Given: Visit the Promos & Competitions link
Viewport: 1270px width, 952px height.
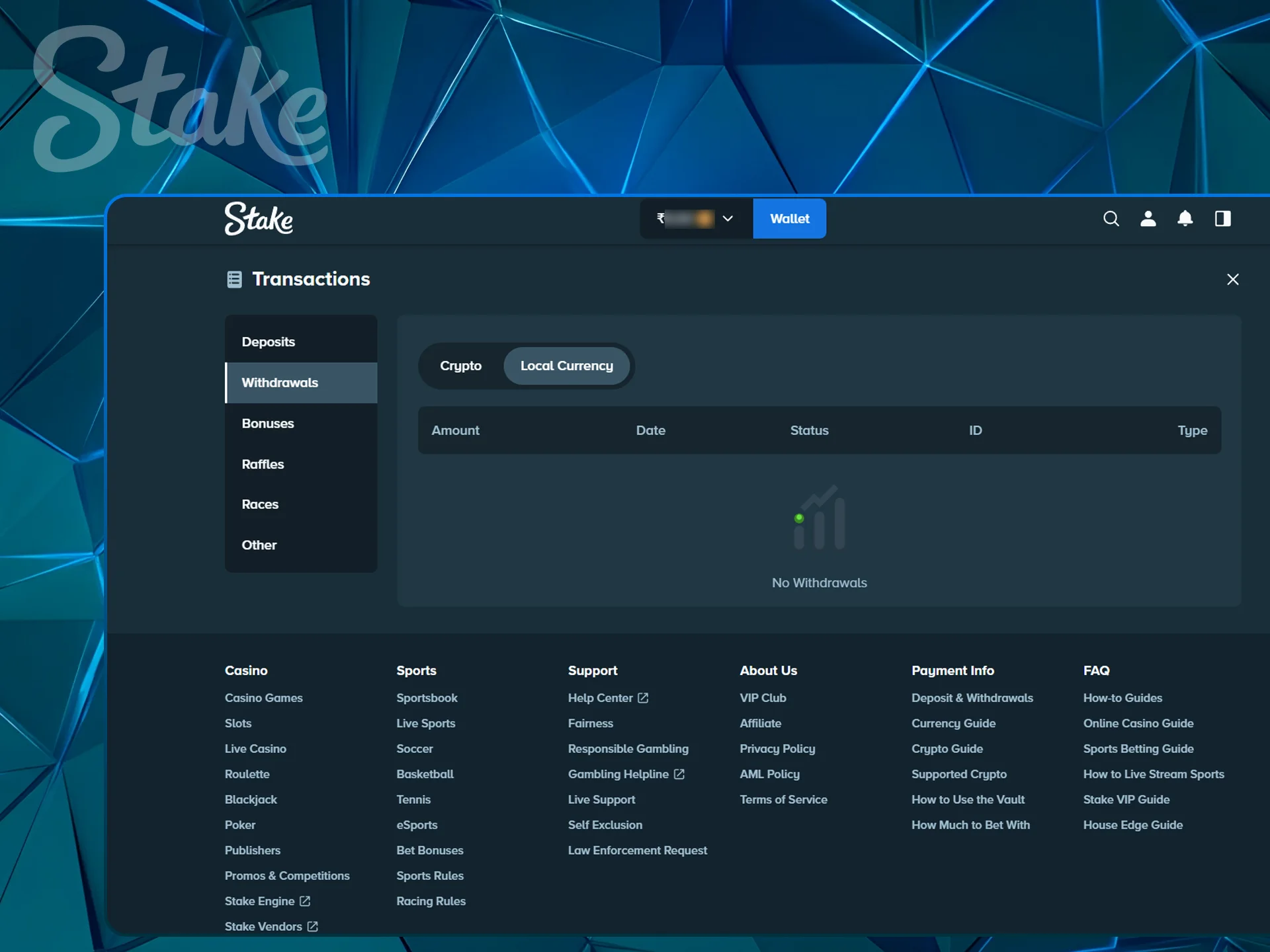Looking at the screenshot, I should point(287,876).
